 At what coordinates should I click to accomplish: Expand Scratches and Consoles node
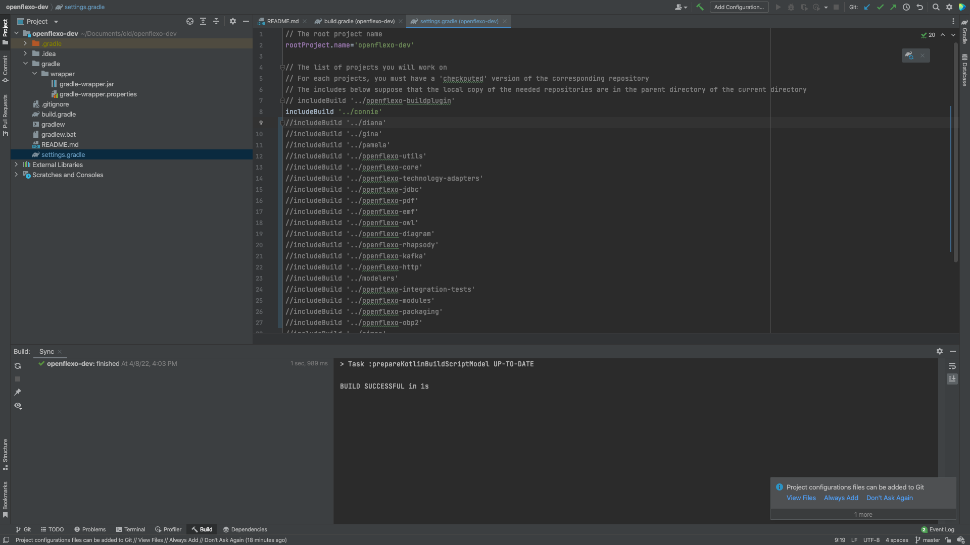17,174
